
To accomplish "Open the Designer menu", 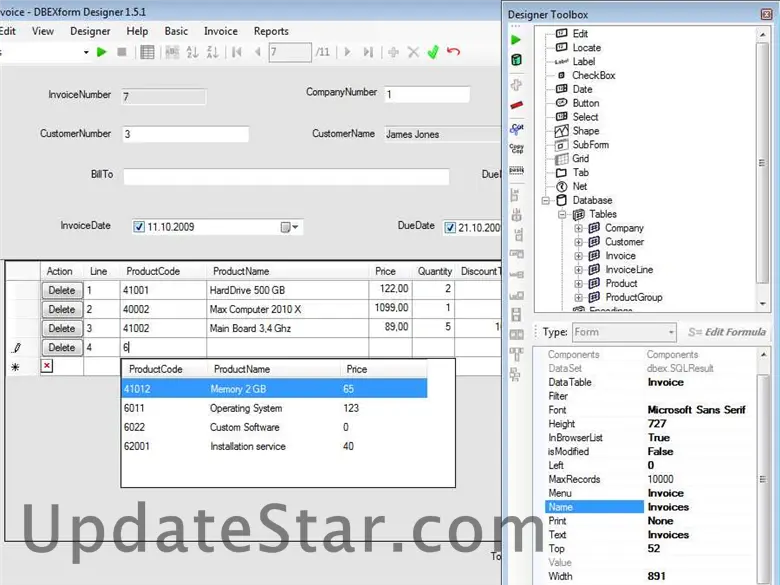I will [90, 31].
